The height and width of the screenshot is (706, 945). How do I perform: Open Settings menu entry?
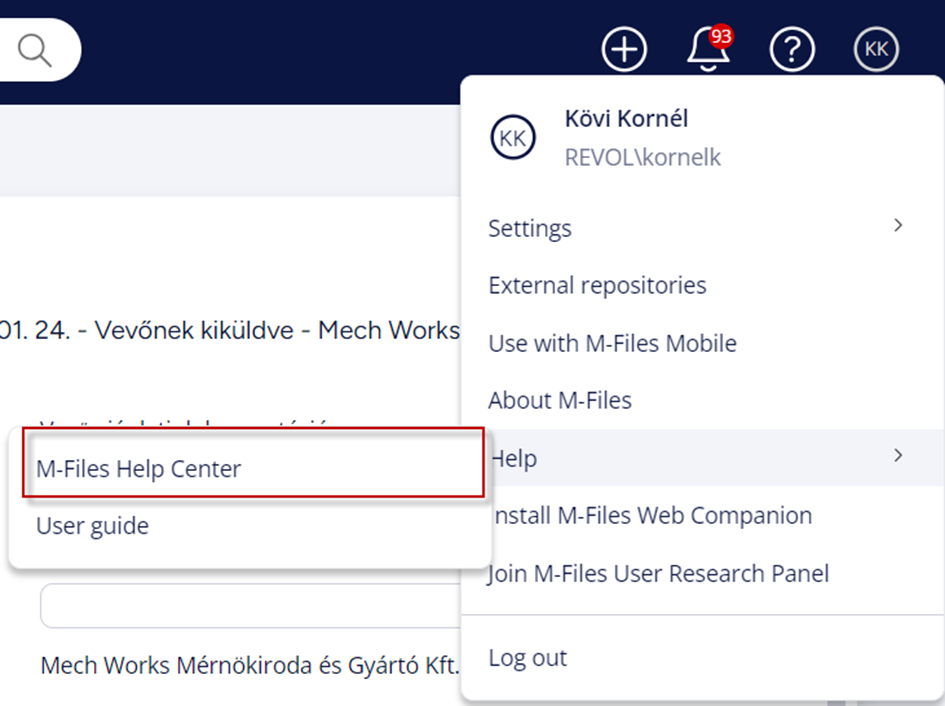click(x=703, y=228)
